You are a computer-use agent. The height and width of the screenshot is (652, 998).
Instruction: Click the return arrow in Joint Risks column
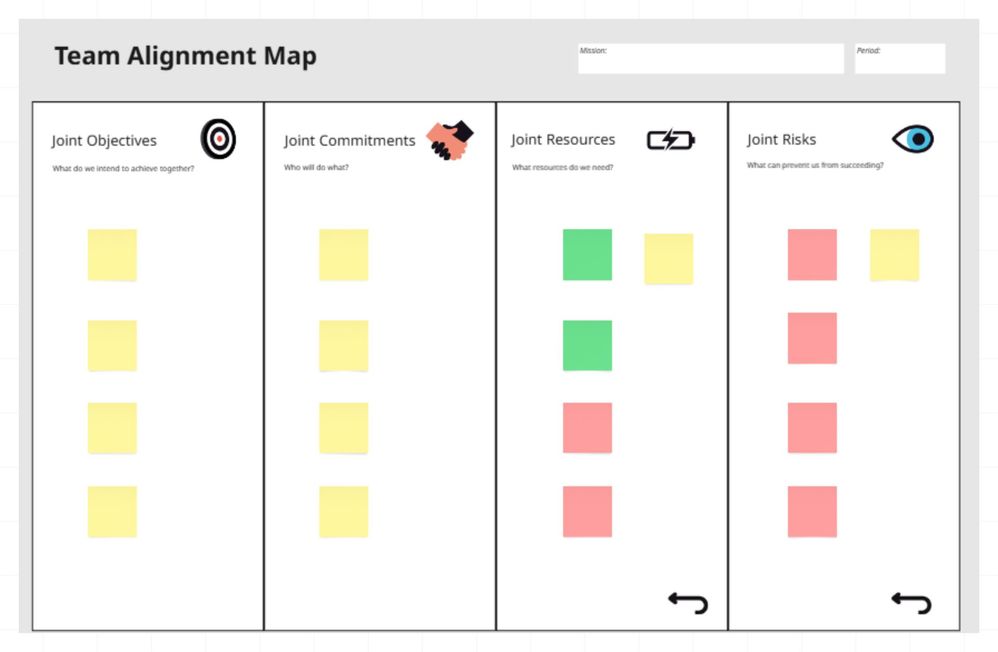click(911, 602)
